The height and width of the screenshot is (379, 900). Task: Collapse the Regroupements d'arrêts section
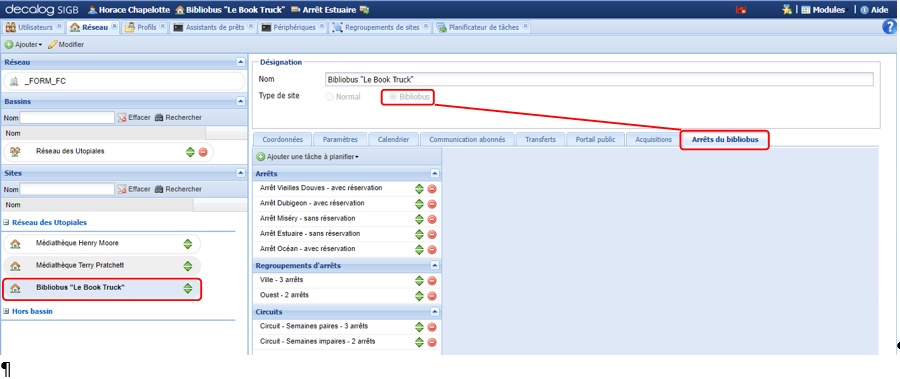tap(435, 265)
